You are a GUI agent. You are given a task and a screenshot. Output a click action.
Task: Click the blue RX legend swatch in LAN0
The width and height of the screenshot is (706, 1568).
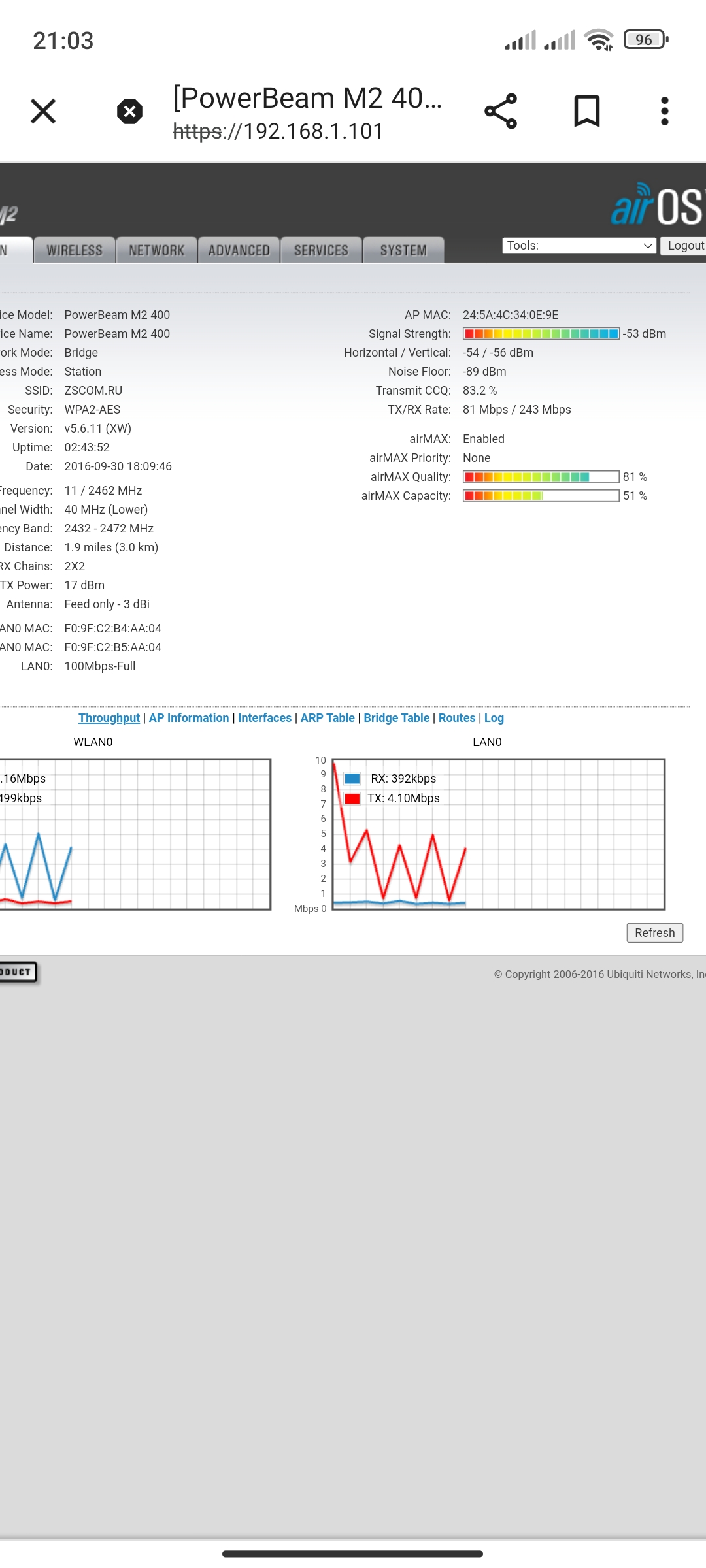point(352,779)
